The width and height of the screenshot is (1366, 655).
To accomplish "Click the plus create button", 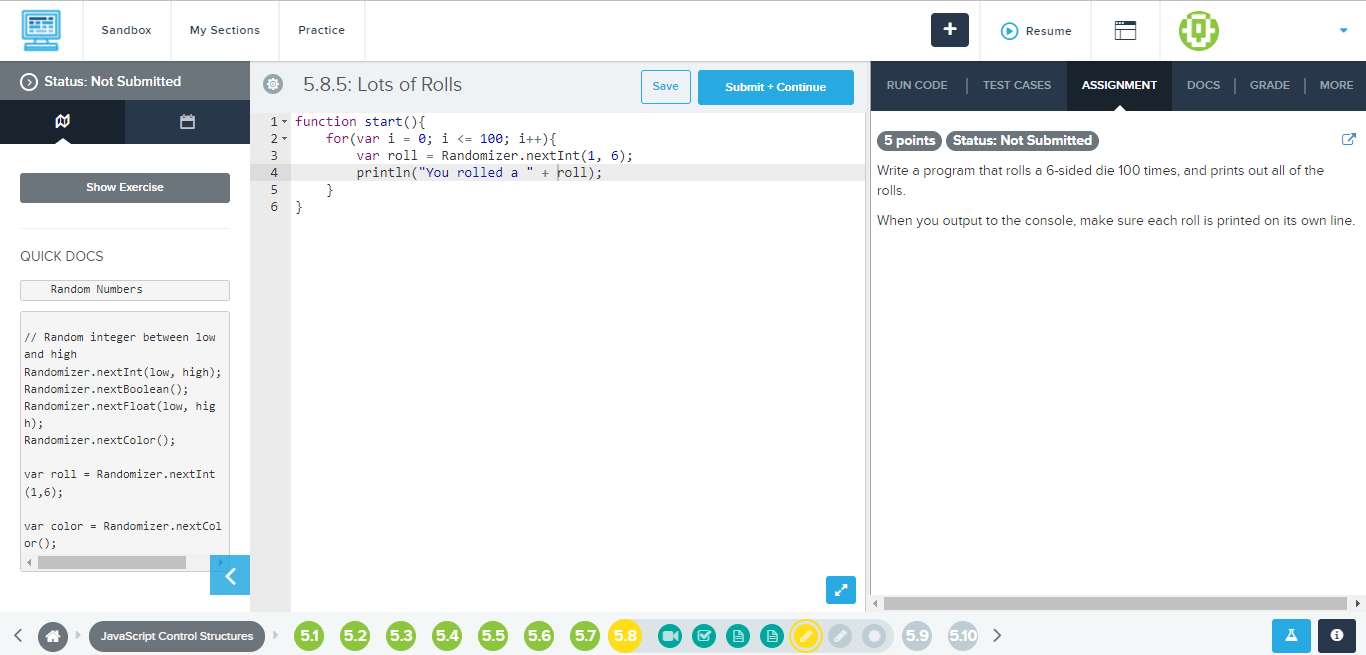I will (950, 30).
